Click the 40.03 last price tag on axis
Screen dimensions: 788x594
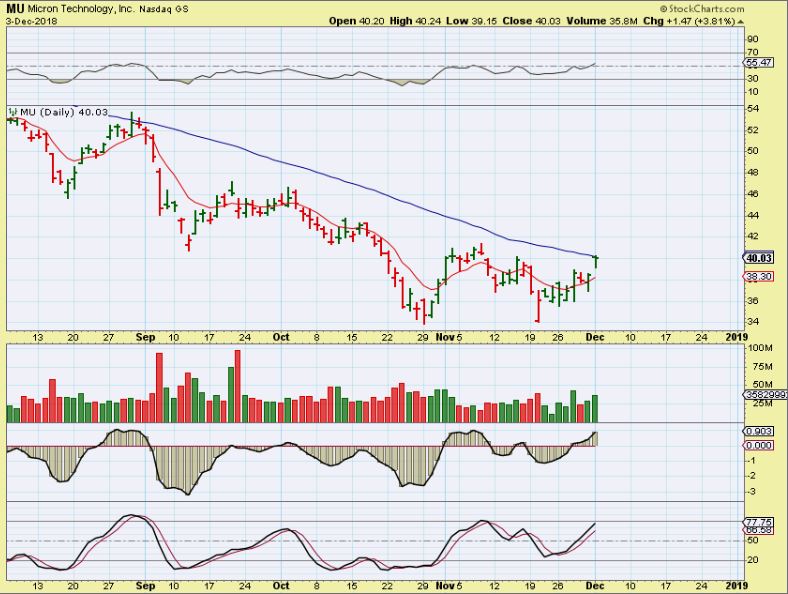pyautogui.click(x=759, y=258)
